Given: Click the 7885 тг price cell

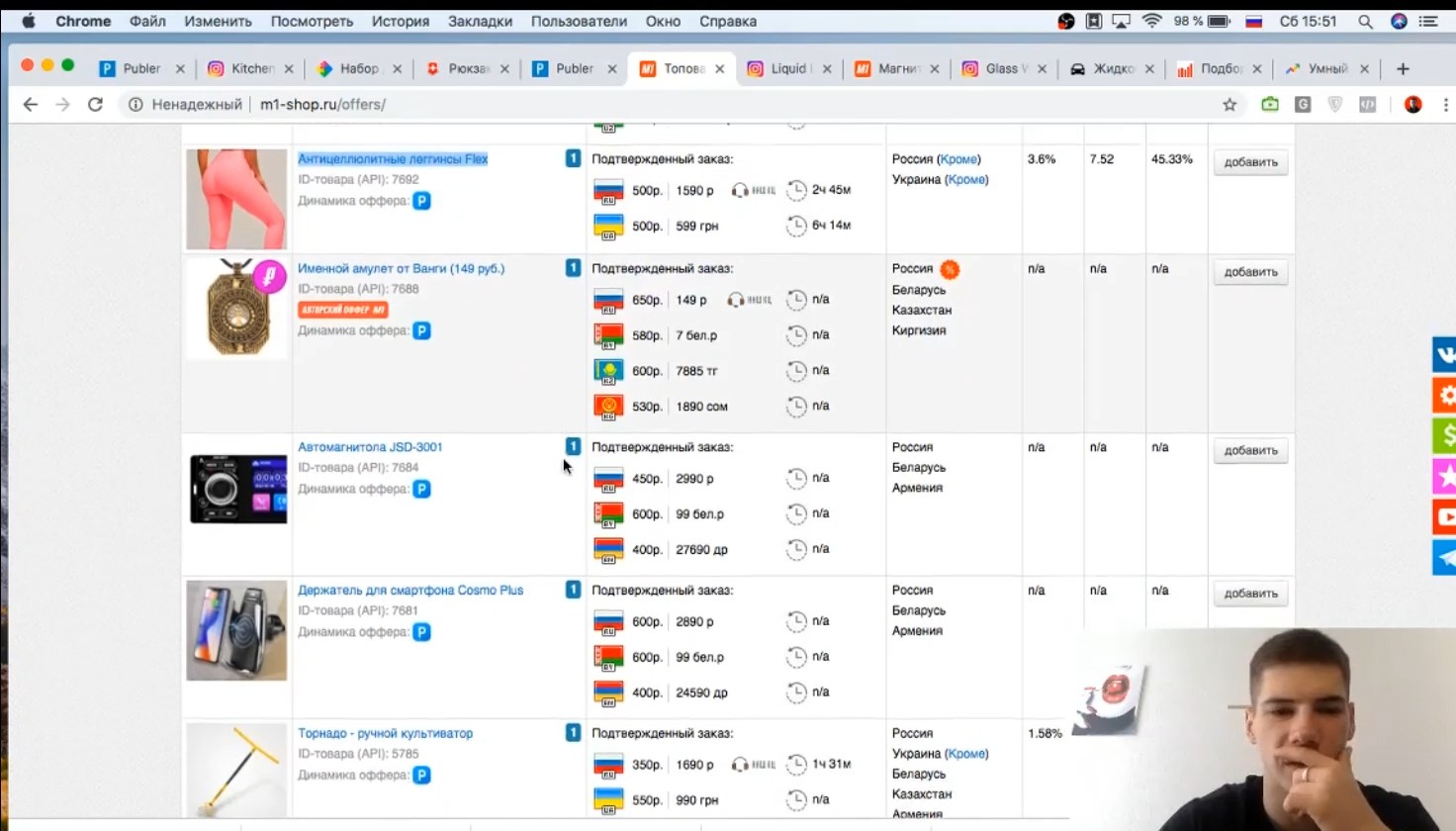Looking at the screenshot, I should (x=696, y=371).
